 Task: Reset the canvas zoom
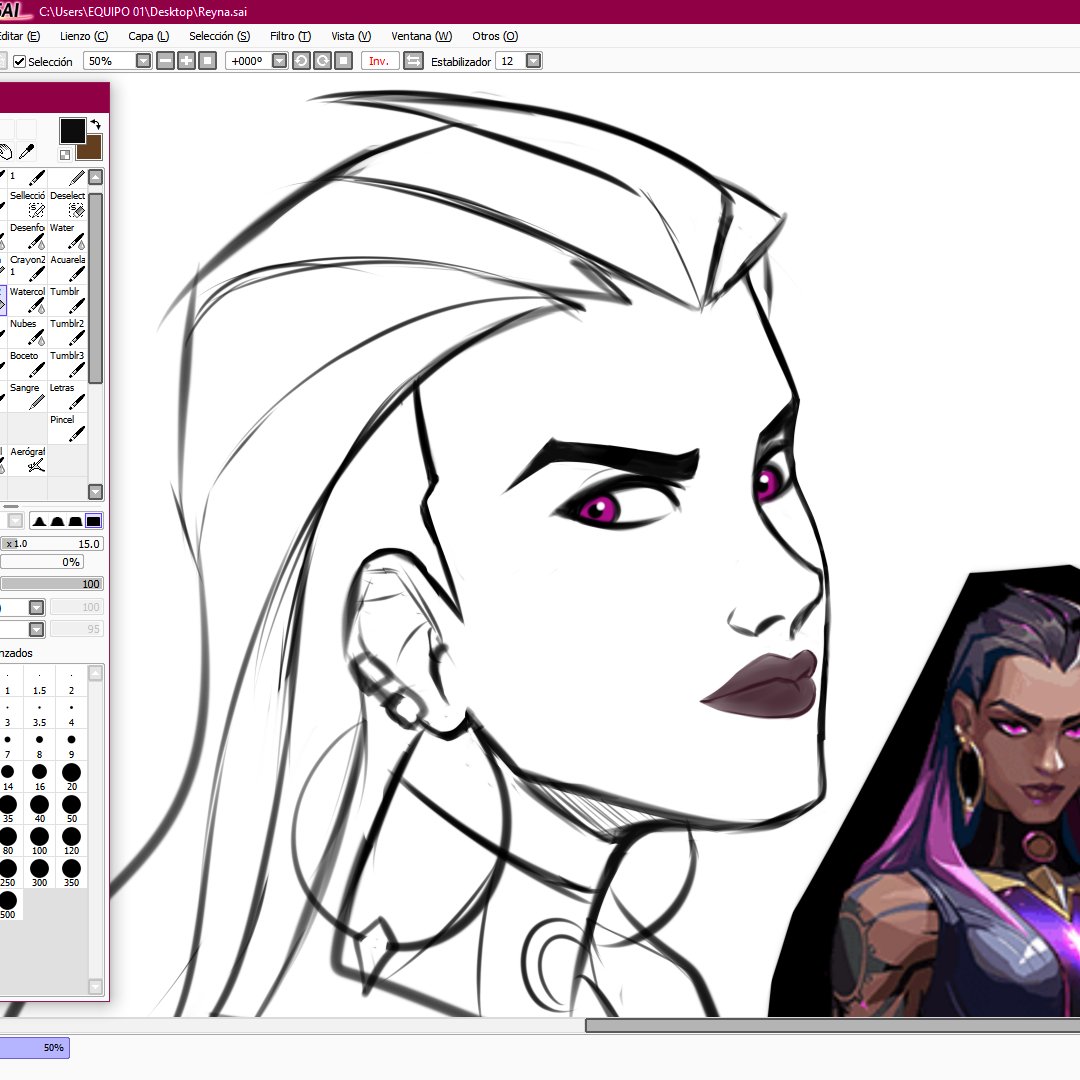tap(207, 61)
